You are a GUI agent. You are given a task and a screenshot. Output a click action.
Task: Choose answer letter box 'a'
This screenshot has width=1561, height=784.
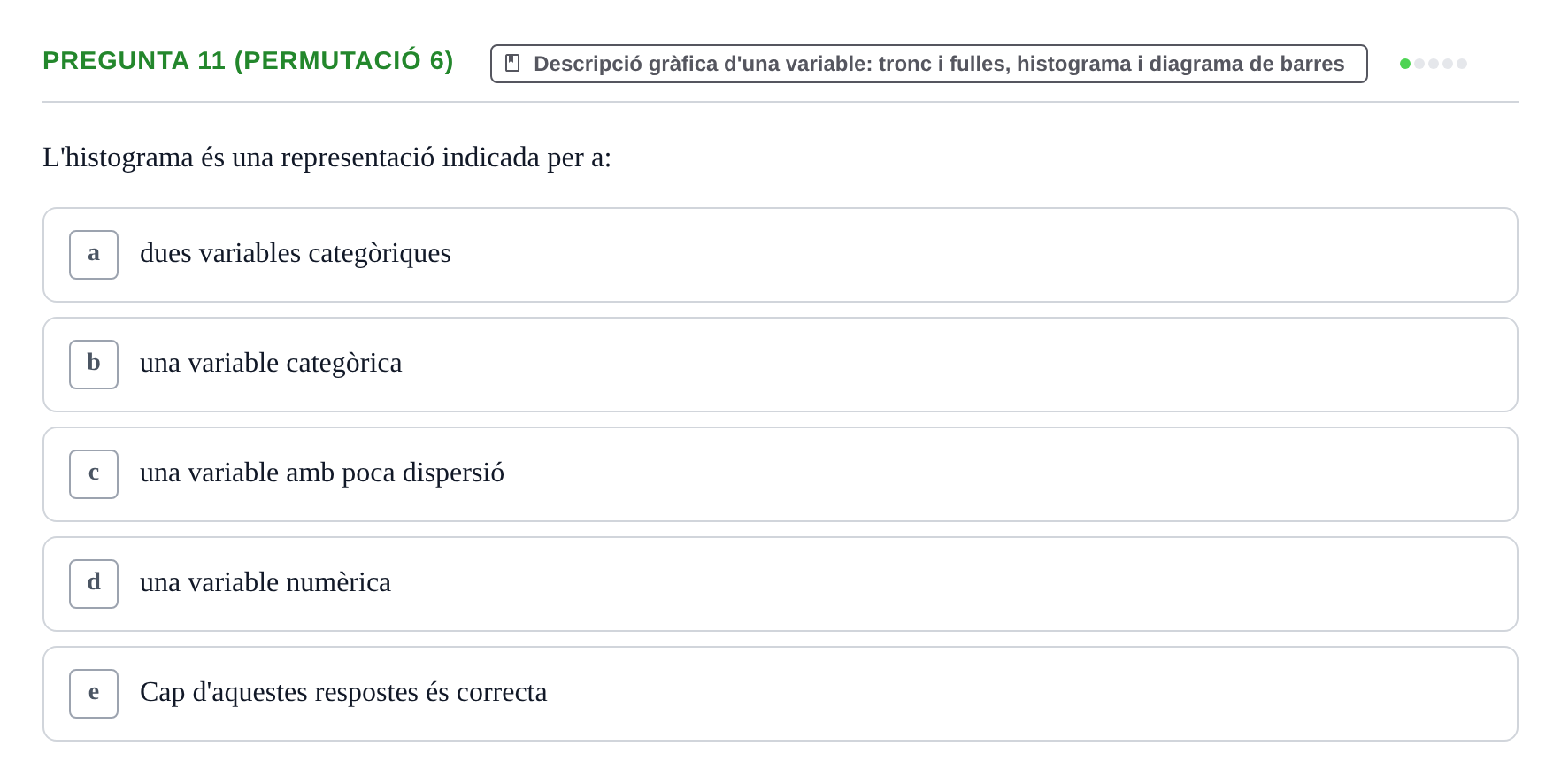pyautogui.click(x=94, y=255)
